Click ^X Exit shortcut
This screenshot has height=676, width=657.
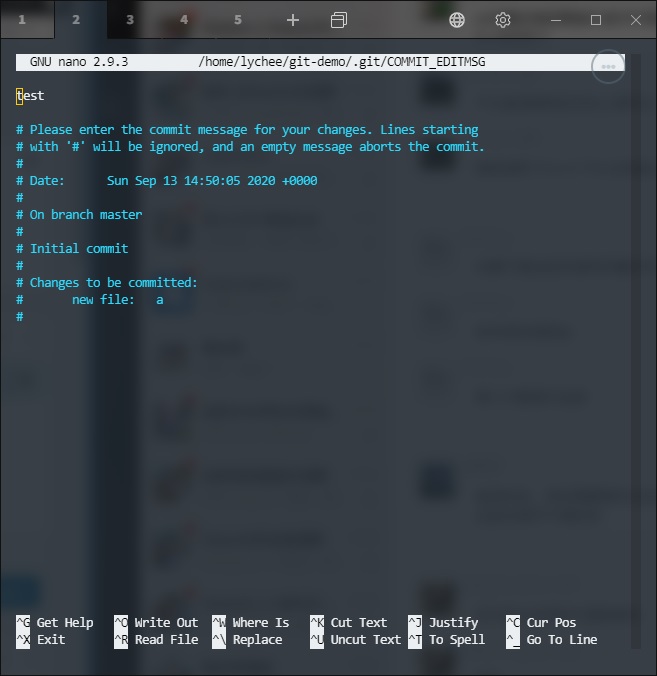(41, 639)
